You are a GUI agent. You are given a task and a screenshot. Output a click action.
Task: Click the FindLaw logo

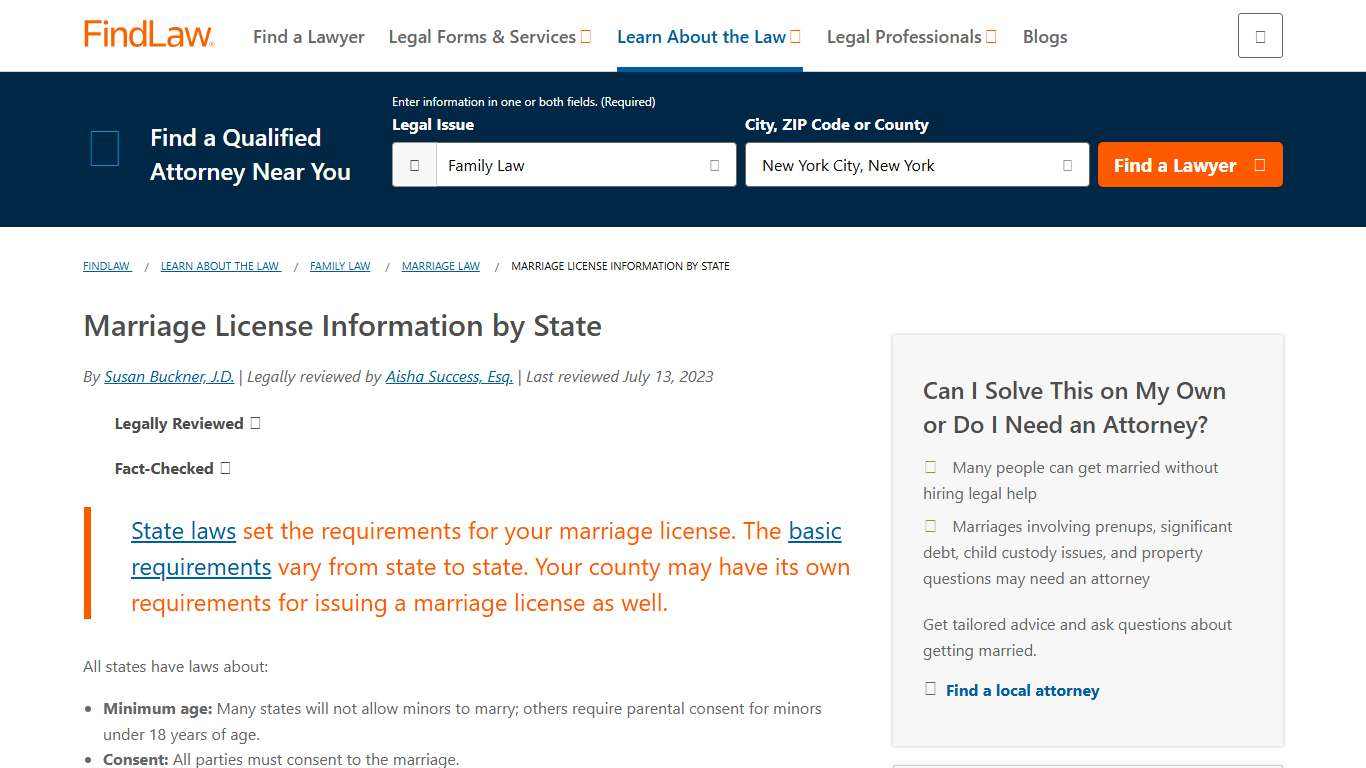pyautogui.click(x=148, y=33)
